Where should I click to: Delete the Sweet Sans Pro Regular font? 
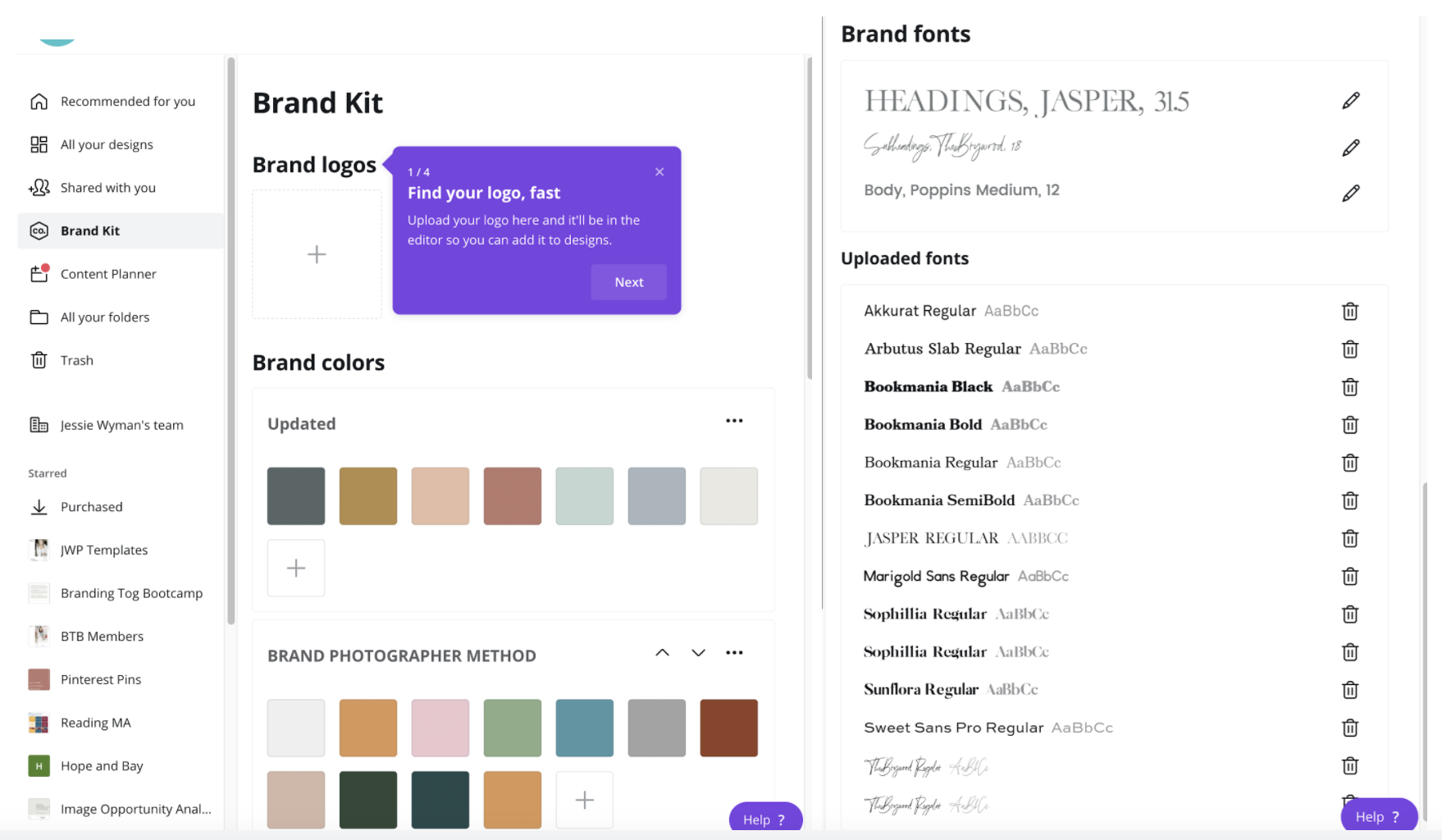pos(1349,728)
